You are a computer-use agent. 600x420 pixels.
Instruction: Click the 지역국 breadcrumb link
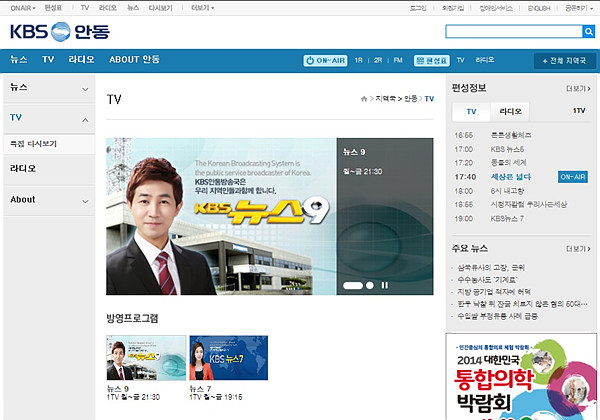(385, 99)
